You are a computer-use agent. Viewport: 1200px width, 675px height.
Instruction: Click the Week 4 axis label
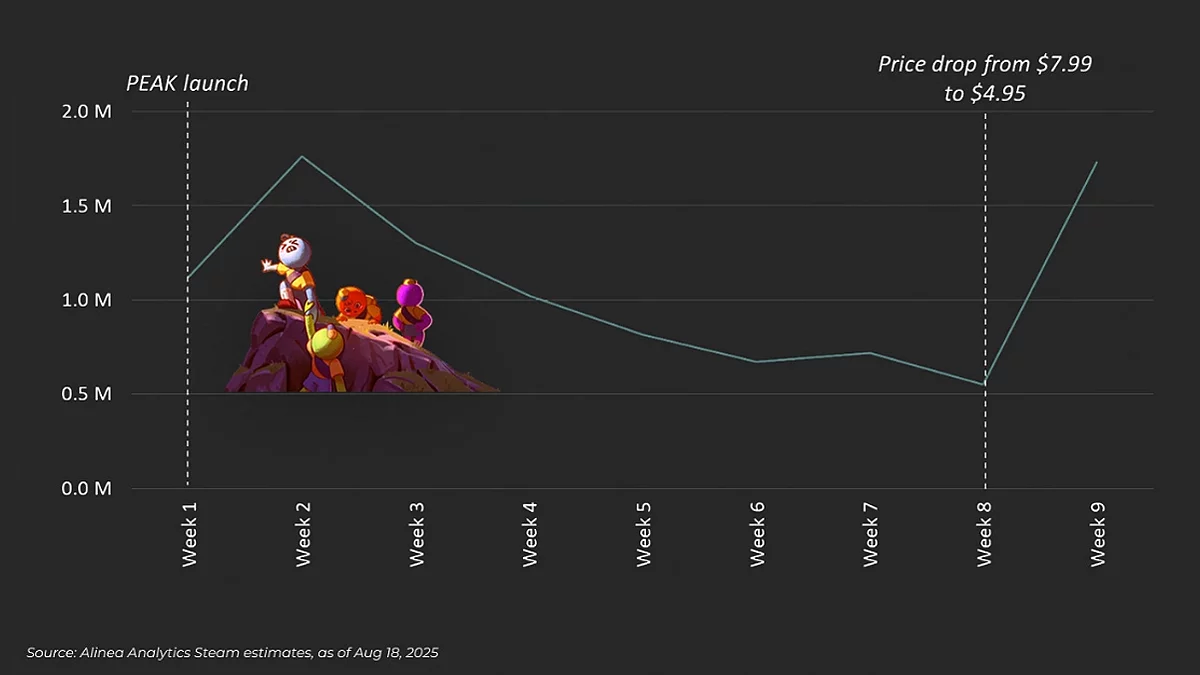pos(530,533)
